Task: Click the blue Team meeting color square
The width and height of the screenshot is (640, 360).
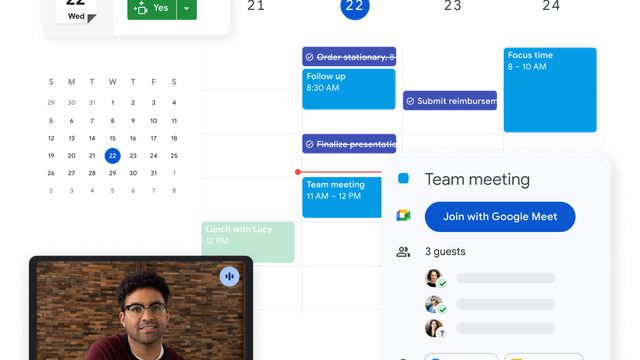Action: (x=403, y=178)
